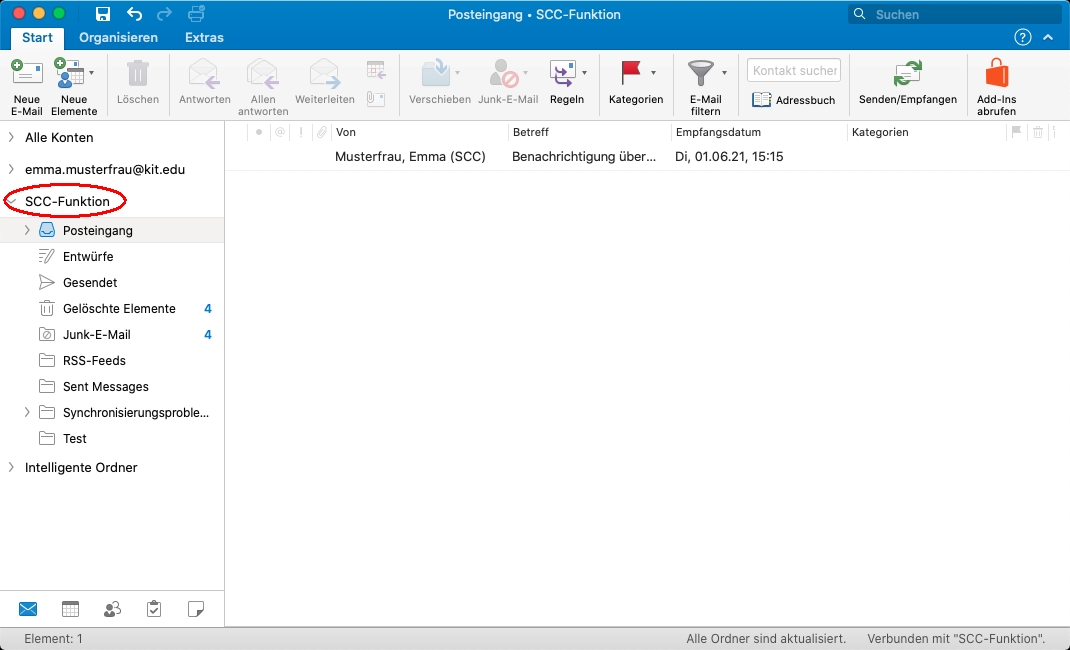This screenshot has width=1070, height=650.
Task: Expand the Intelligente Ordner section
Action: 11,467
